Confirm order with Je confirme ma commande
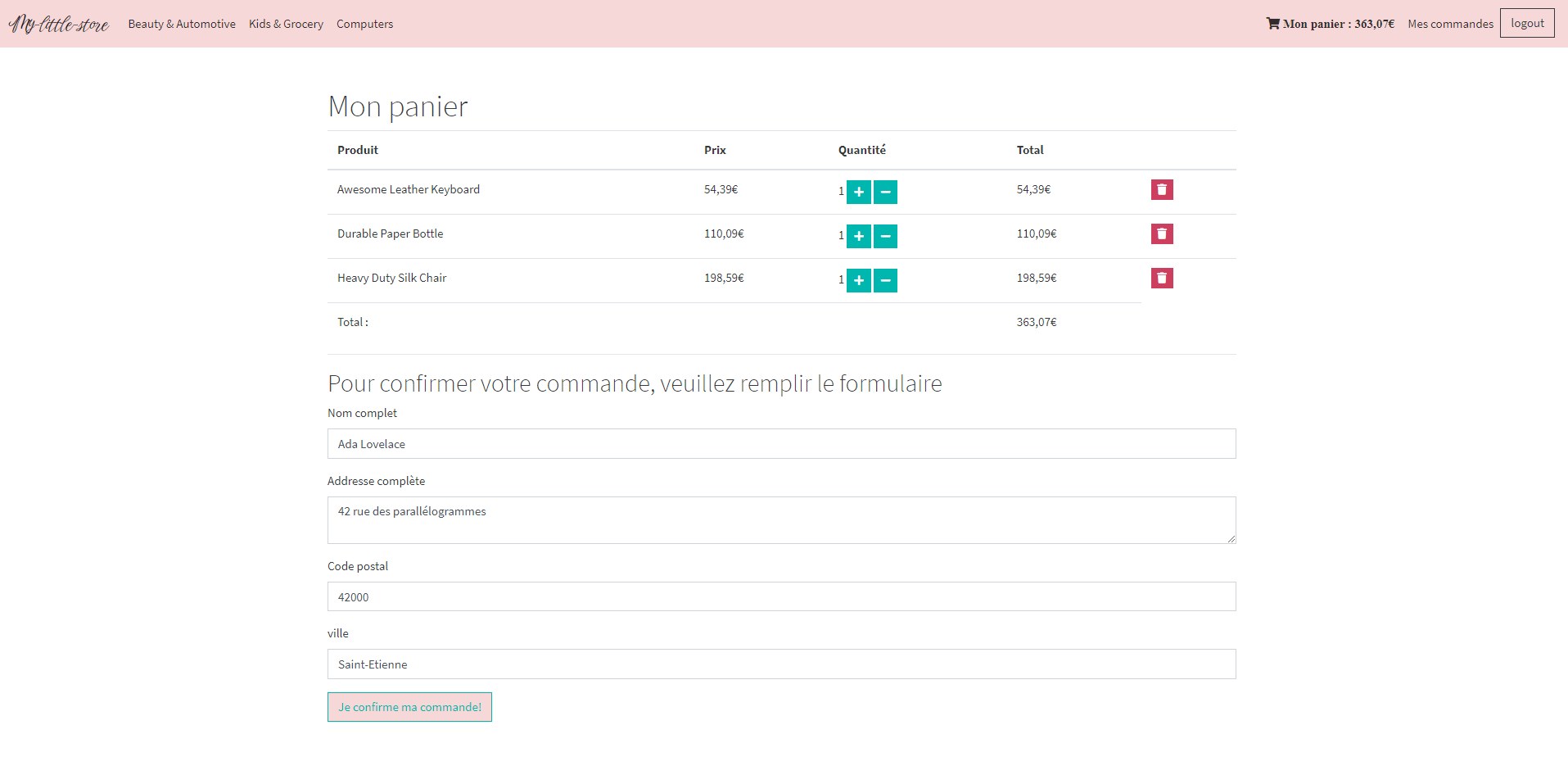This screenshot has width=1568, height=766. (x=409, y=707)
